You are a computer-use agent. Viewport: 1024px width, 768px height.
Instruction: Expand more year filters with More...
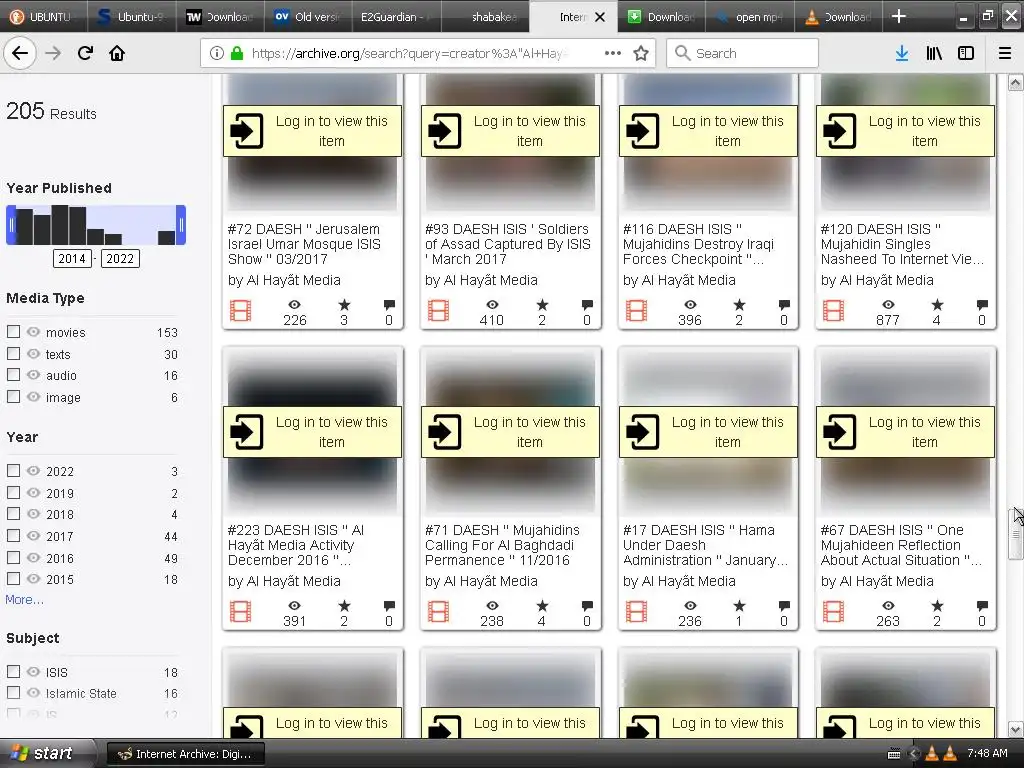(24, 600)
